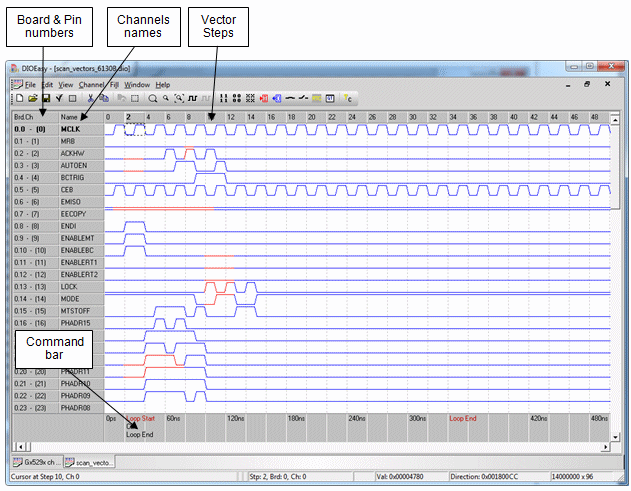Click the 120ns time label in command bar

(236, 418)
